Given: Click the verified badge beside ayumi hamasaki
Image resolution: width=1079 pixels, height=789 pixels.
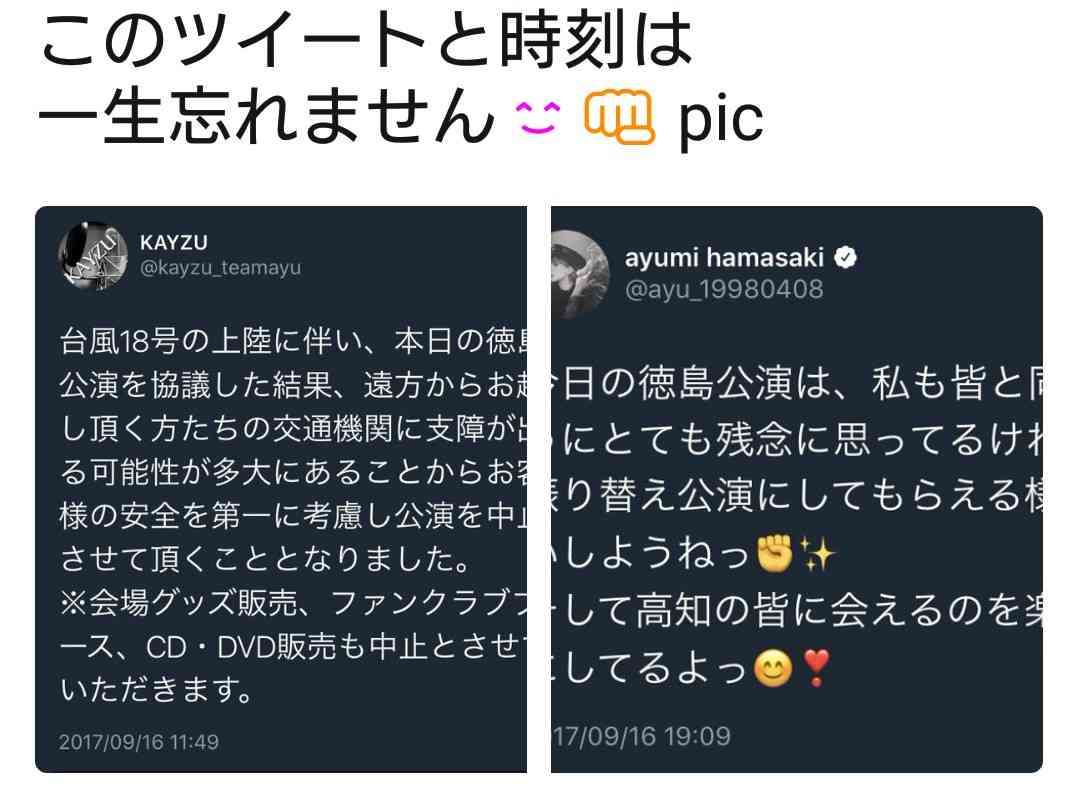Looking at the screenshot, I should click(846, 258).
